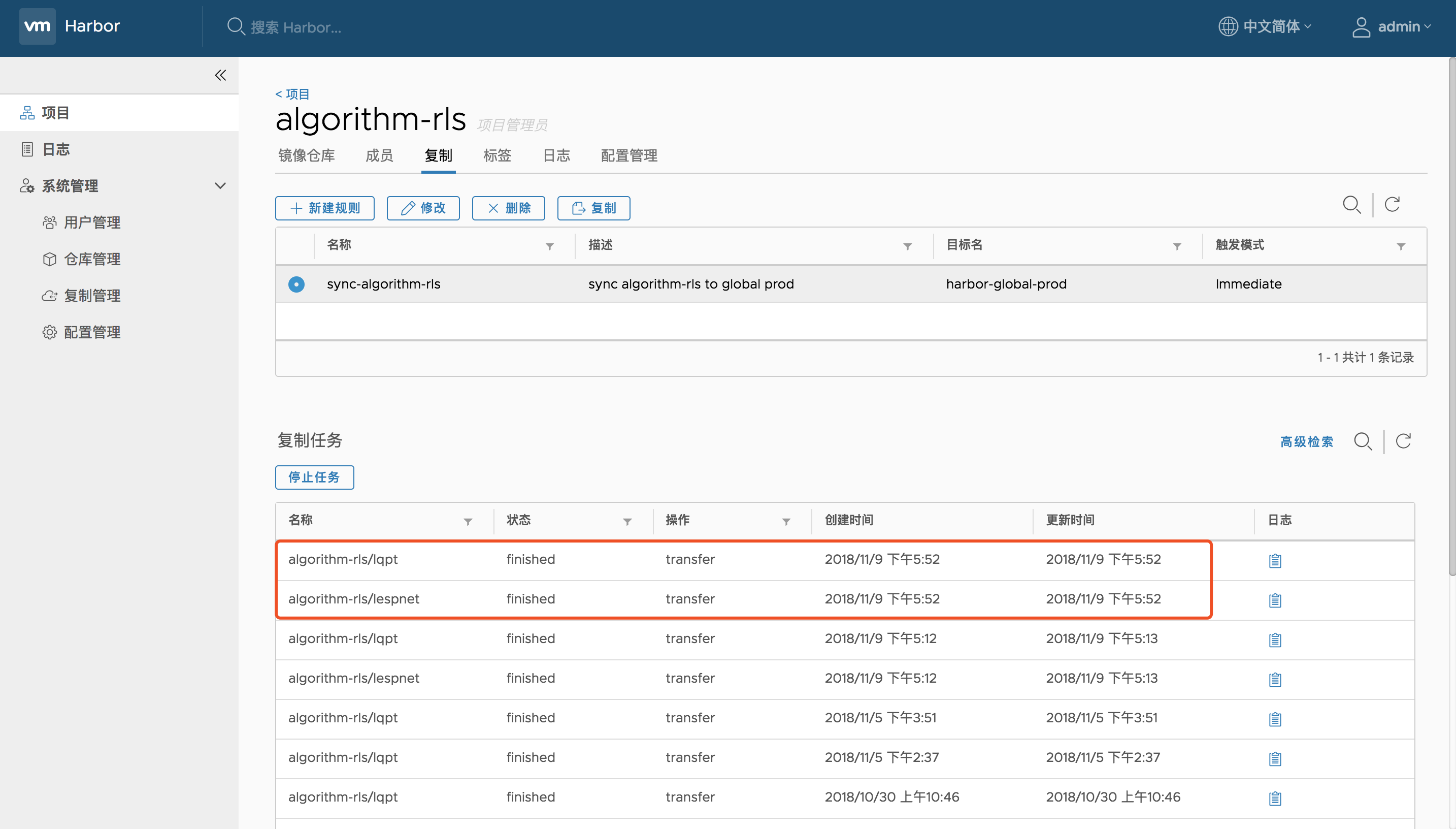Refresh the replication jobs list
The image size is (1456, 829).
(1404, 441)
